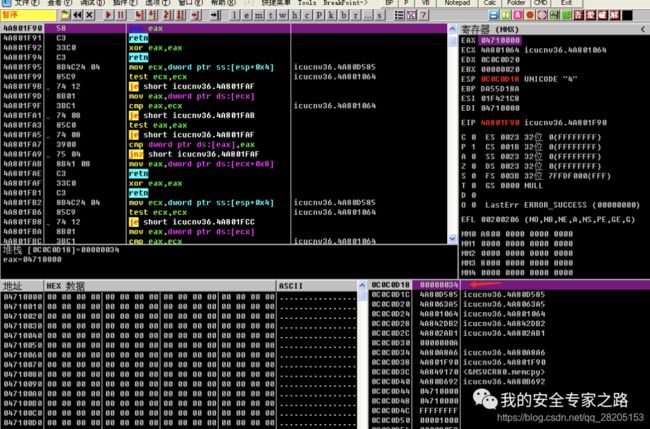650x429 pixels.
Task: Click the disassembly pane scroll-up arrow
Action: (452, 29)
